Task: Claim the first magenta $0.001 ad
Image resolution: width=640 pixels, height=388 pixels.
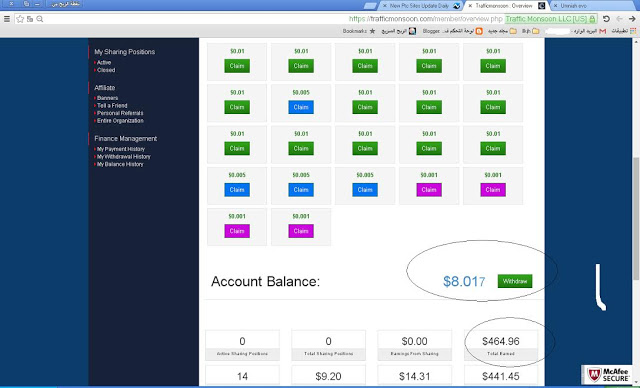Action: pos(429,190)
